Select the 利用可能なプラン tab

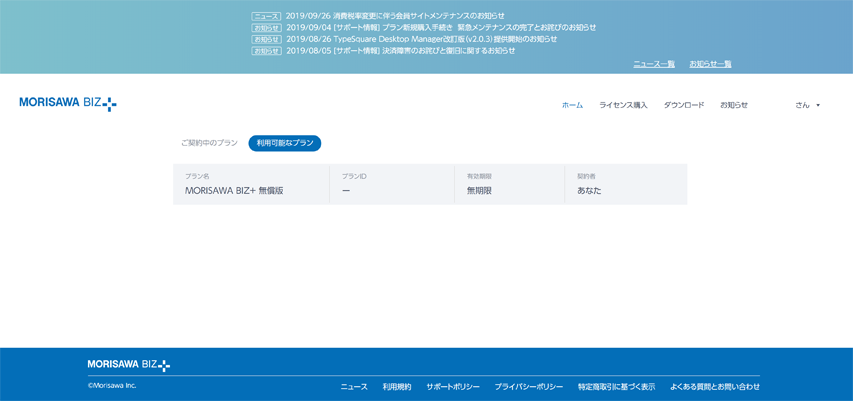(x=285, y=143)
